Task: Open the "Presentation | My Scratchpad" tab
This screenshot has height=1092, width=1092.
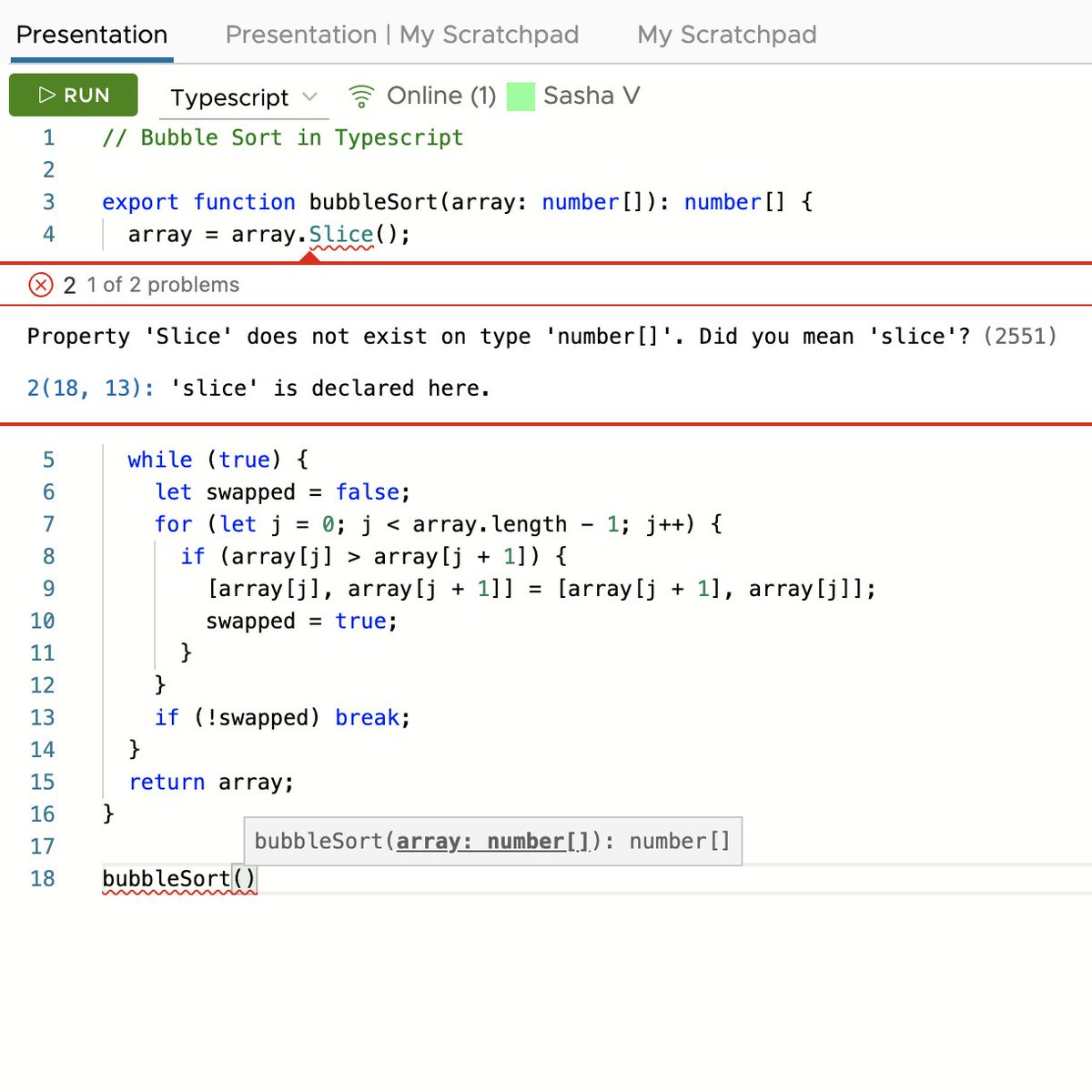Action: (x=401, y=35)
